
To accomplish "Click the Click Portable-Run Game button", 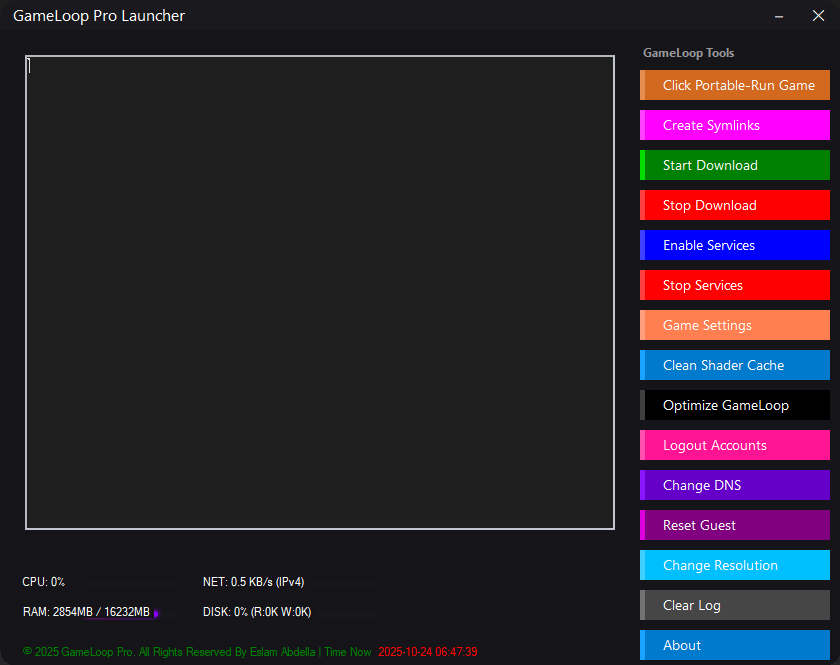I will tap(734, 85).
